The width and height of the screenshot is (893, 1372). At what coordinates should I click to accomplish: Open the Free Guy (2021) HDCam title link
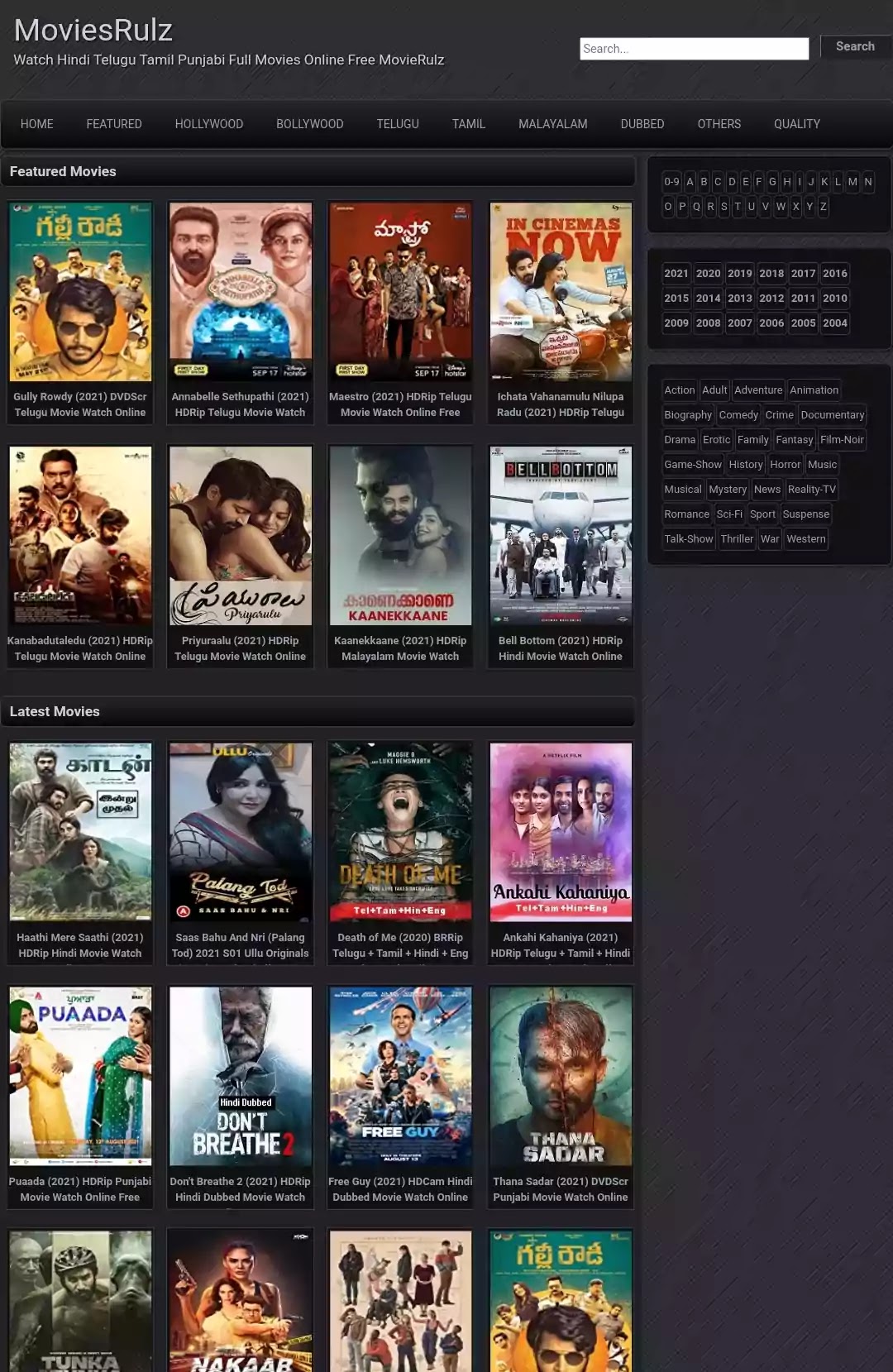pos(400,1189)
